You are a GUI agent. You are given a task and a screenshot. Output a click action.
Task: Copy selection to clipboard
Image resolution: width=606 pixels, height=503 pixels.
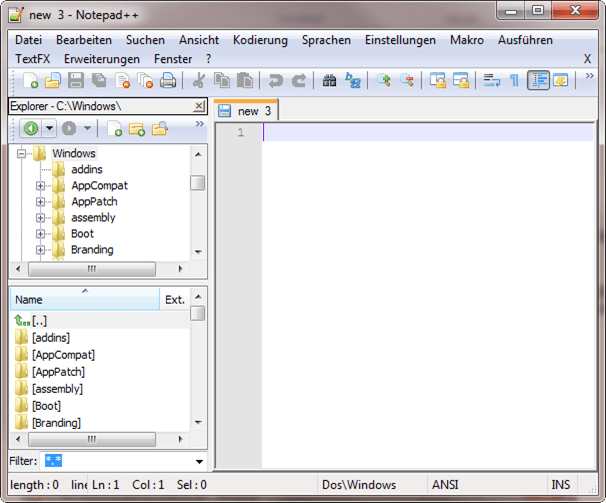[x=222, y=80]
